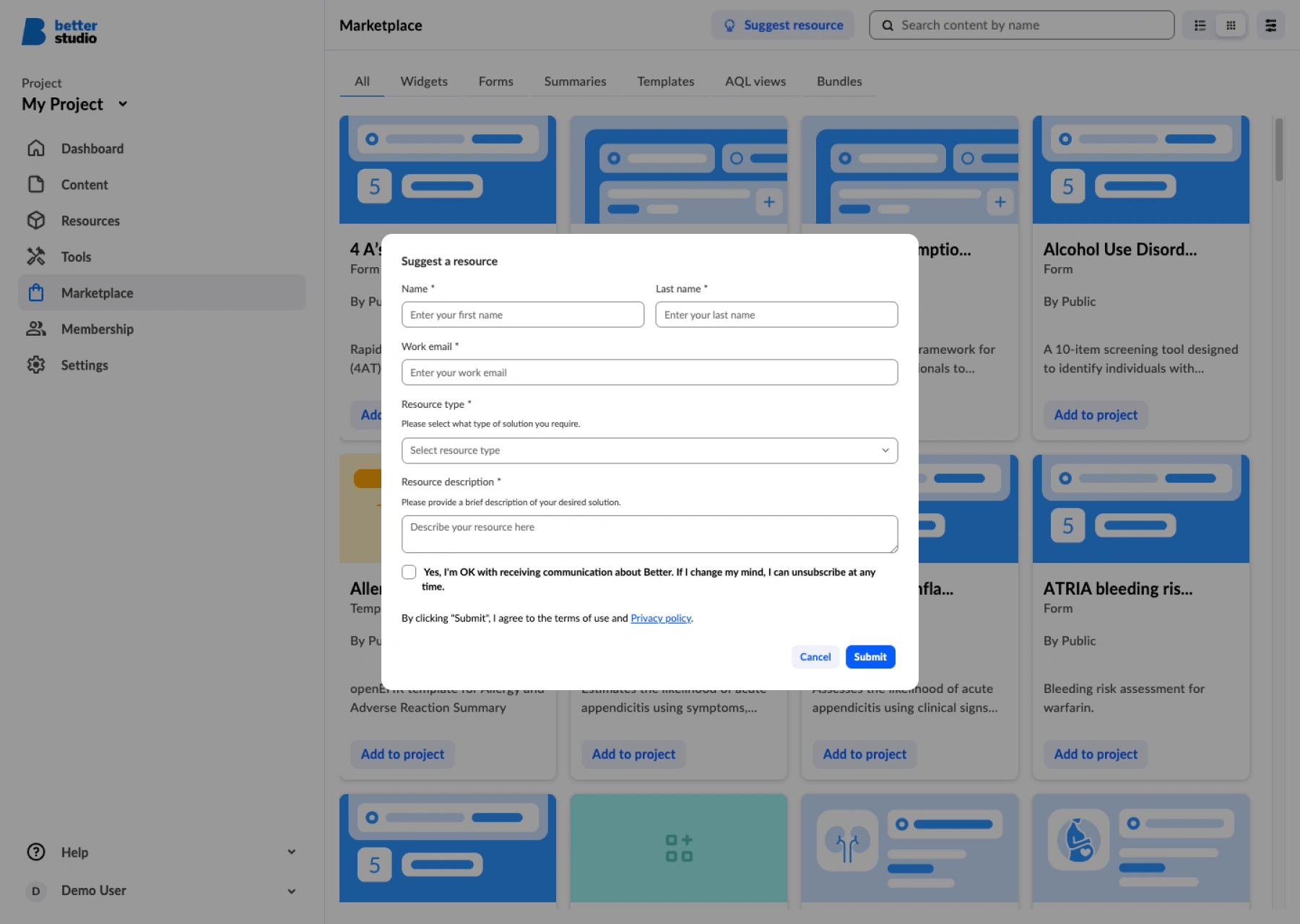Viewport: 1300px width, 924px height.
Task: Tick the communication consent checkbox
Action: 409,572
